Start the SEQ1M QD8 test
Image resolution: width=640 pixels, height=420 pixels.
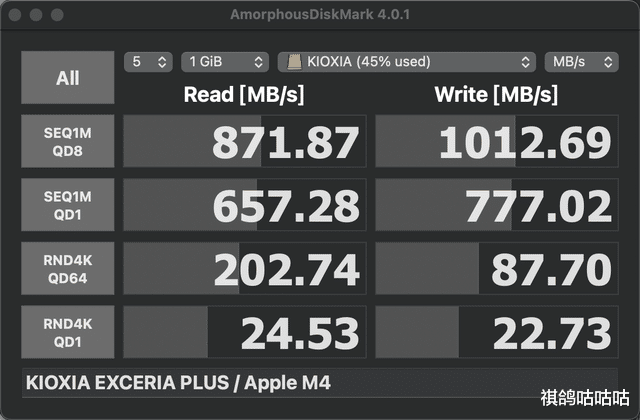click(x=68, y=141)
